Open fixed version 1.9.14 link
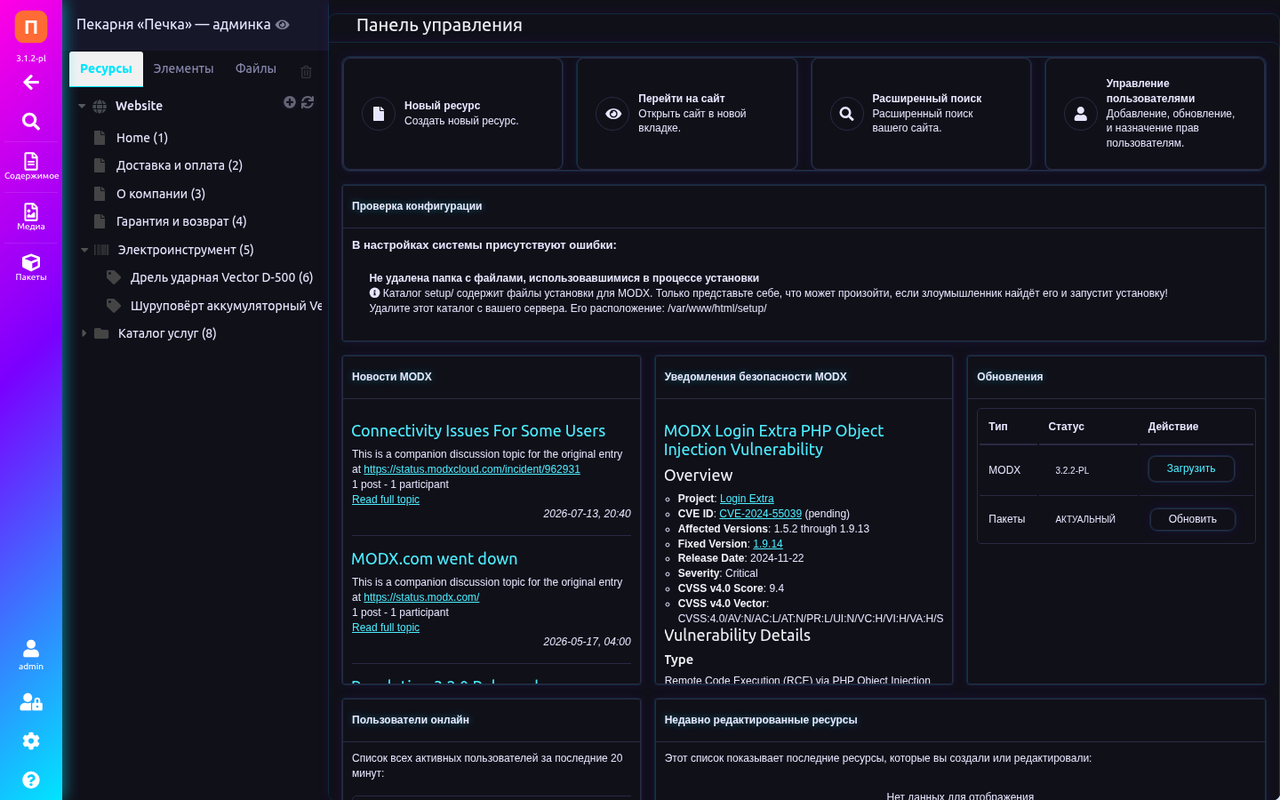Image resolution: width=1280 pixels, height=800 pixels. tap(768, 543)
